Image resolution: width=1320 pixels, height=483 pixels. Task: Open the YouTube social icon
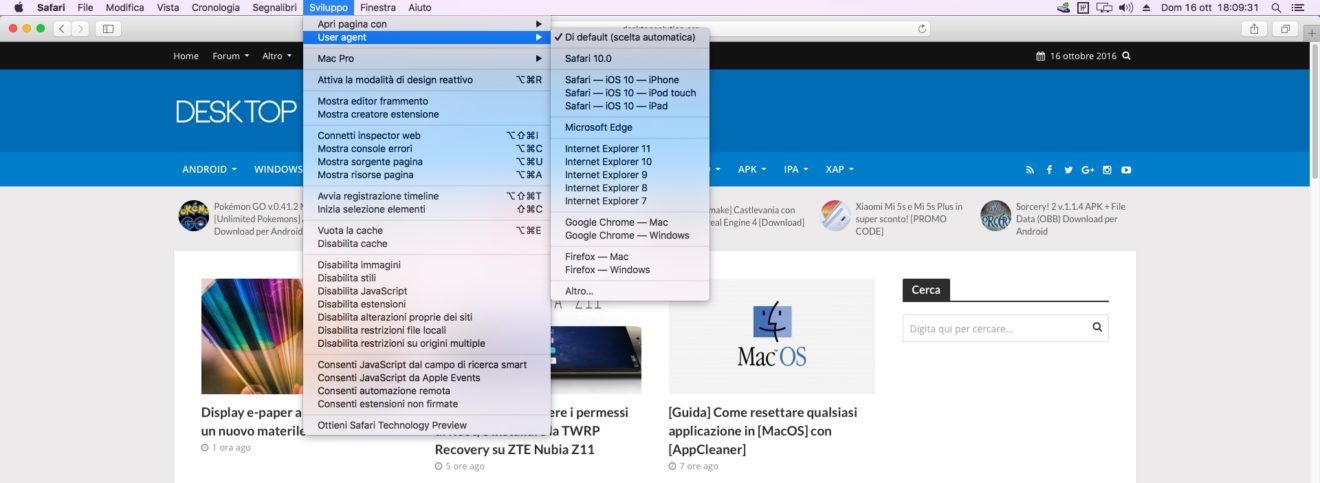1126,170
